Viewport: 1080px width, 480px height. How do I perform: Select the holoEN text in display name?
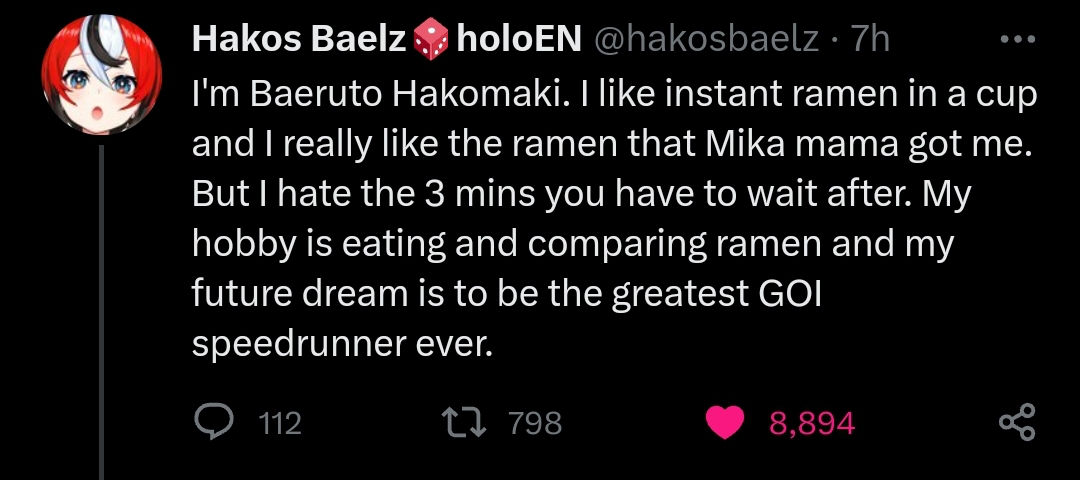[x=519, y=41]
